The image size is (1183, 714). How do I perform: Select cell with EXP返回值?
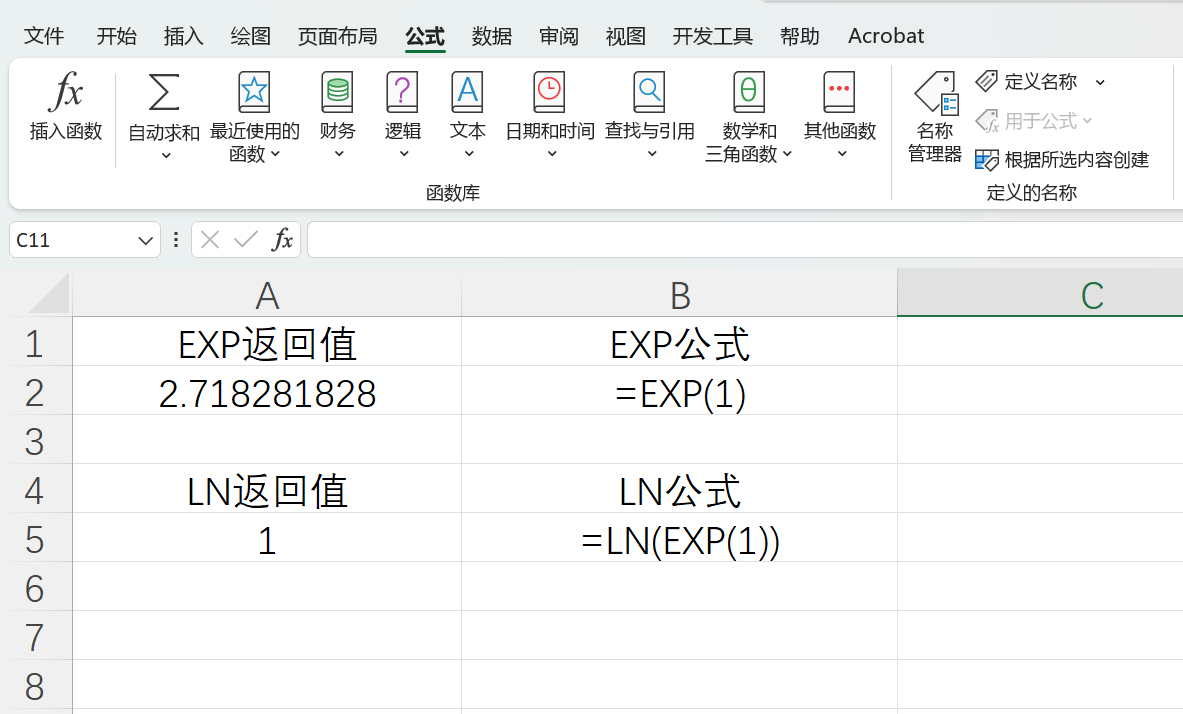267,342
